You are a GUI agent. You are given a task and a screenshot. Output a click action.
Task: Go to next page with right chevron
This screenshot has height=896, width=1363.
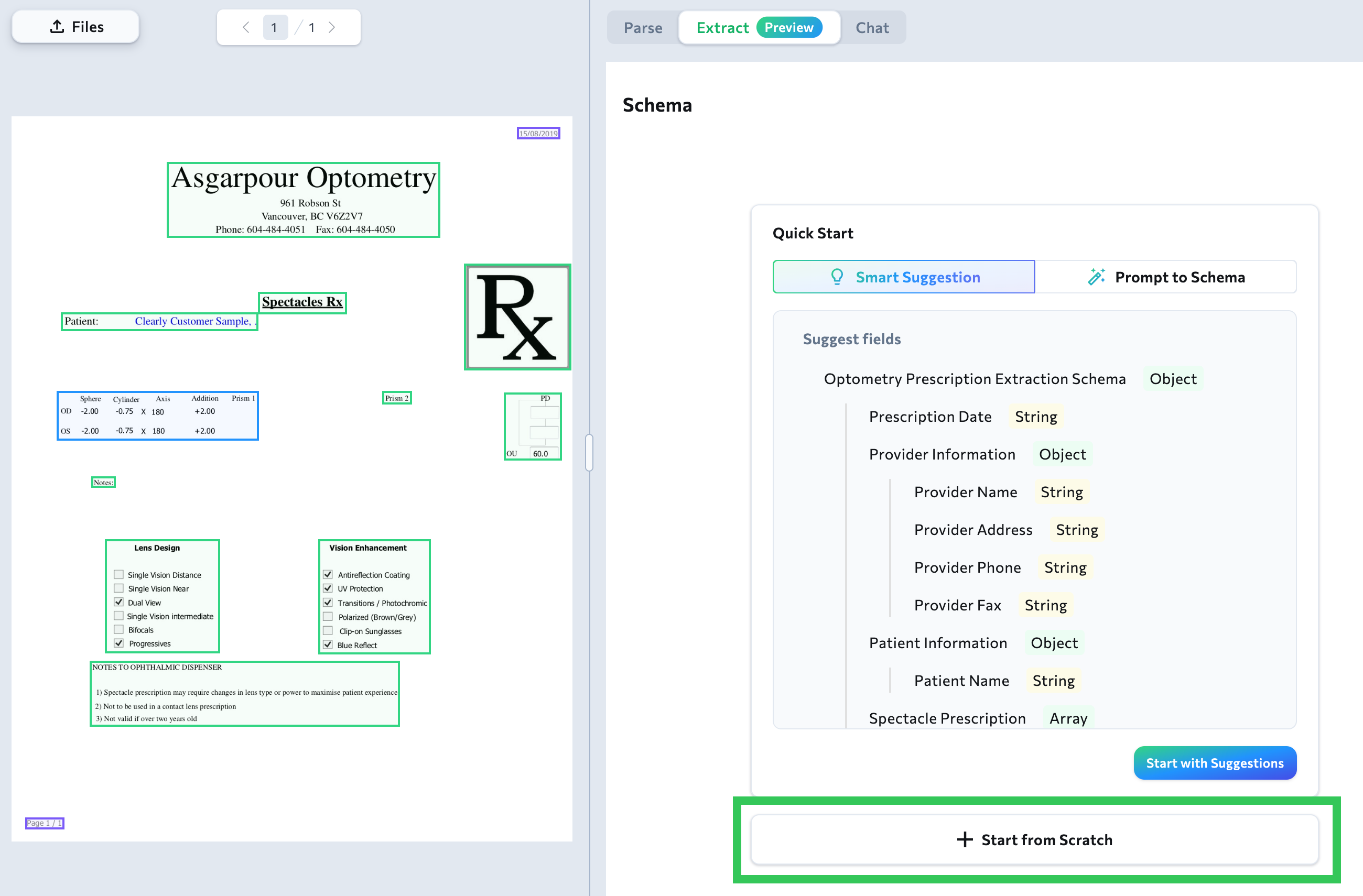click(x=332, y=27)
